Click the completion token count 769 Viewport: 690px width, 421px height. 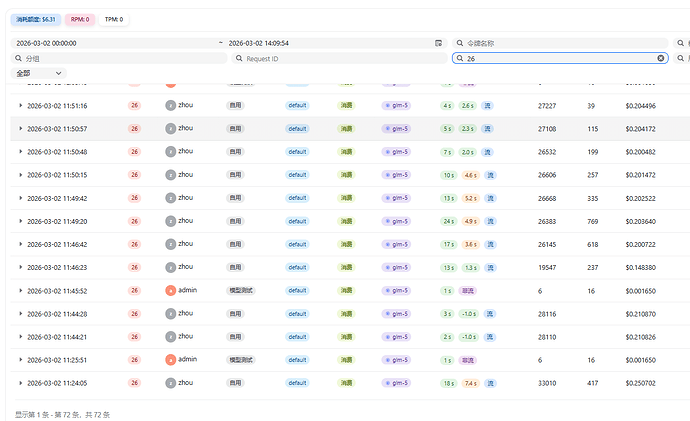[x=592, y=221]
